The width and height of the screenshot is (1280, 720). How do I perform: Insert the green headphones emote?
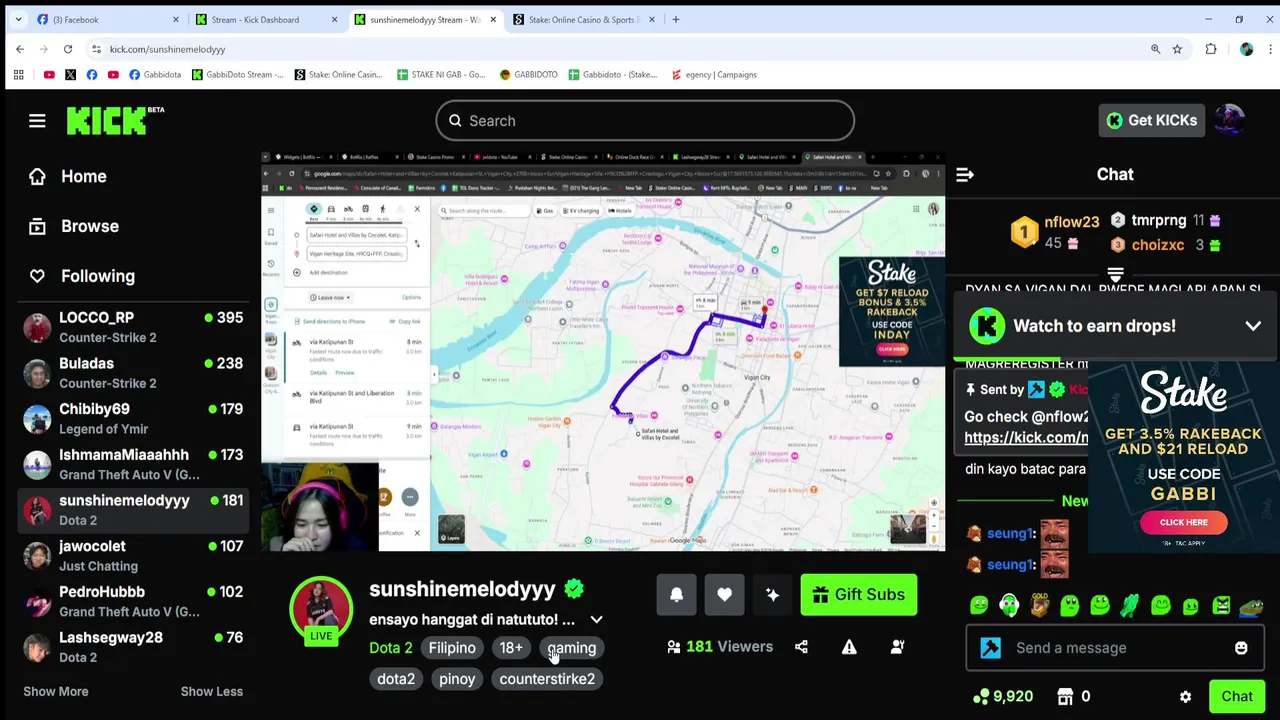[x=1009, y=605]
